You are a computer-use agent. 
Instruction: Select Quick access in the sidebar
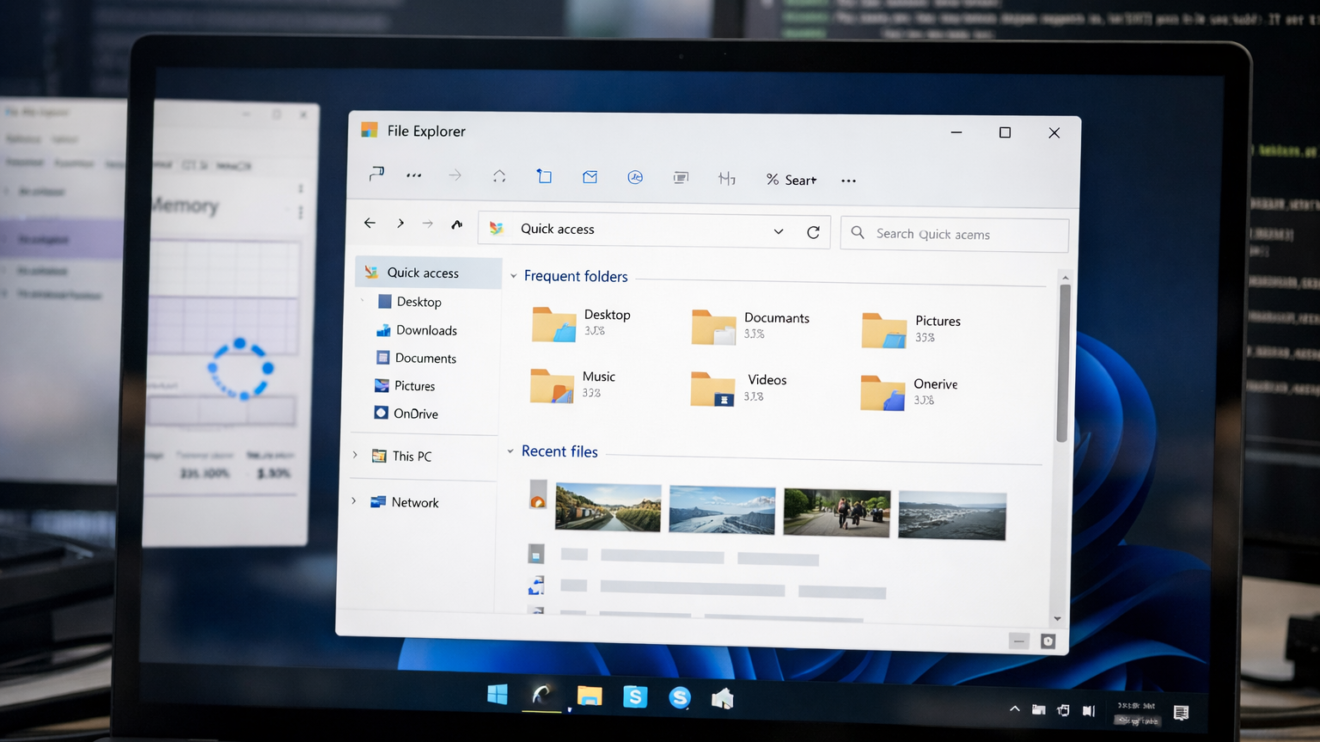pos(428,273)
